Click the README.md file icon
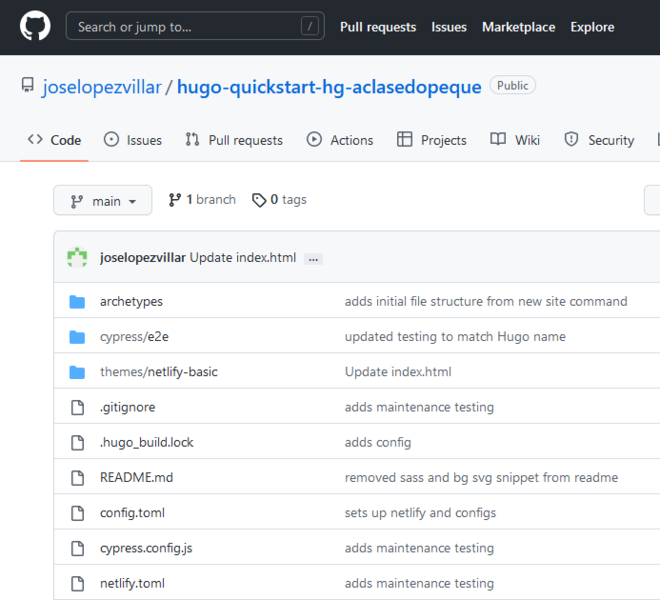Viewport: 660px width, 600px height. click(77, 478)
